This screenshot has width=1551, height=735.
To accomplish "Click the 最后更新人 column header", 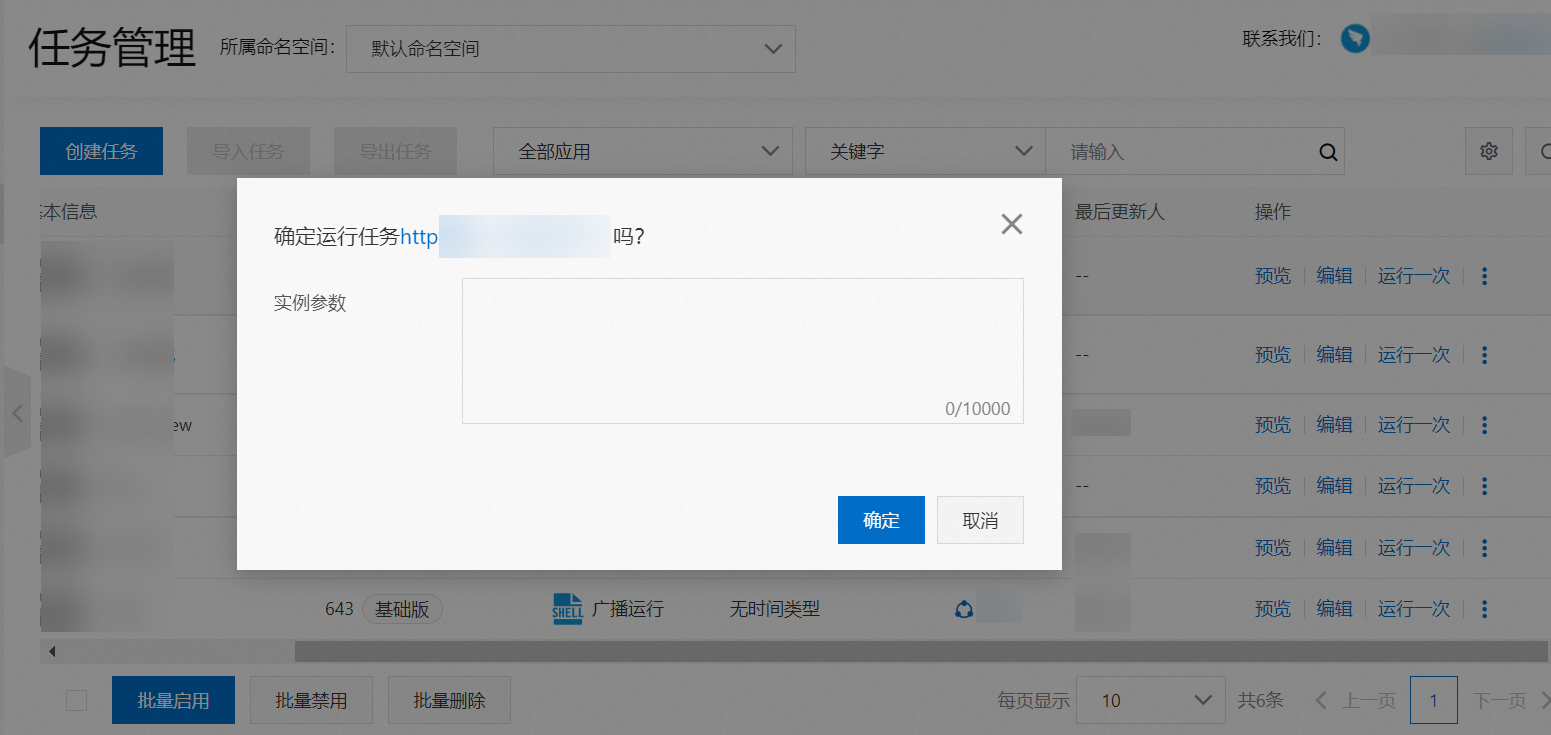I will coord(1120,212).
